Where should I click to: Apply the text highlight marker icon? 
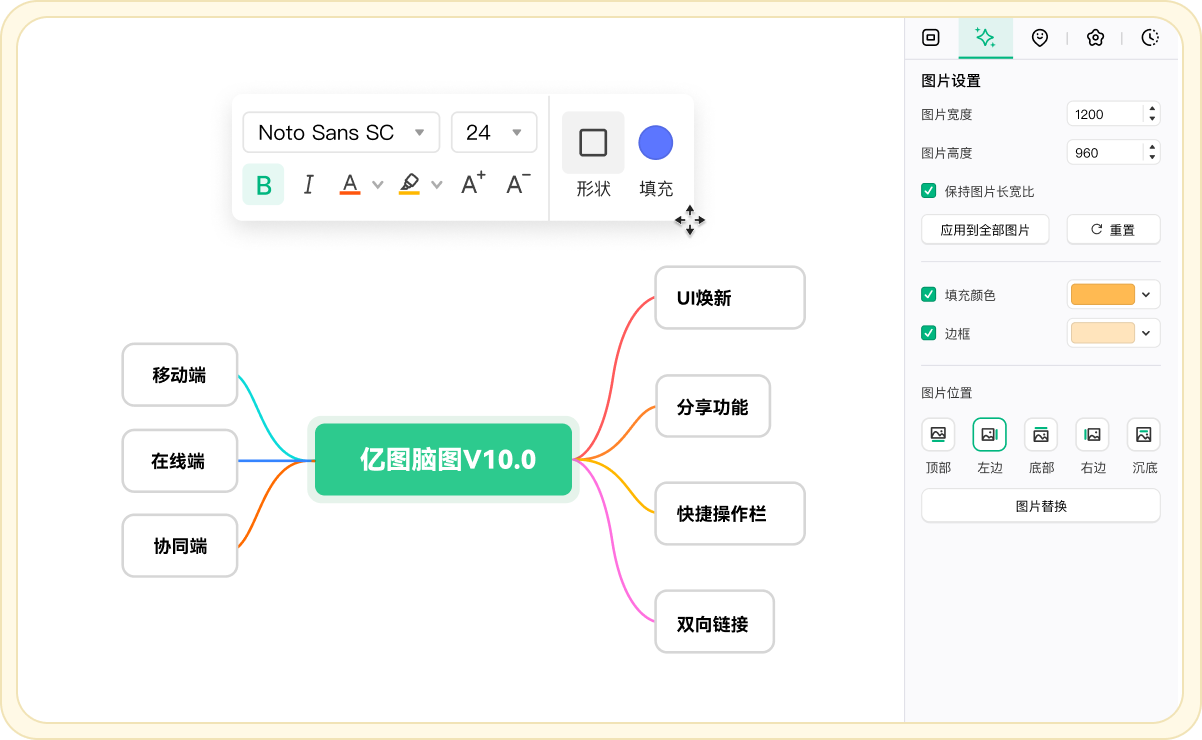click(409, 184)
